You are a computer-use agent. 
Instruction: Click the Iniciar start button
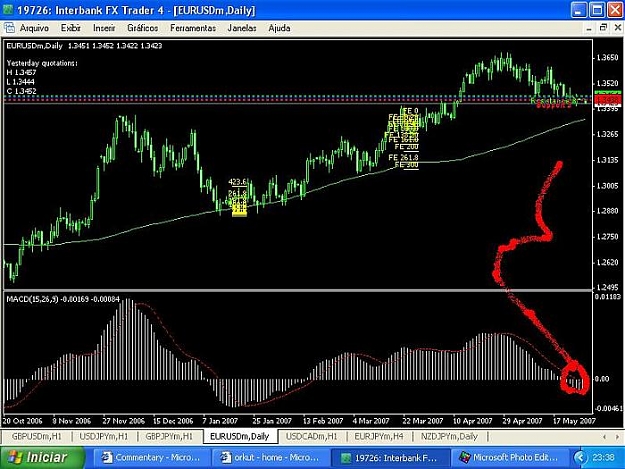point(42,457)
